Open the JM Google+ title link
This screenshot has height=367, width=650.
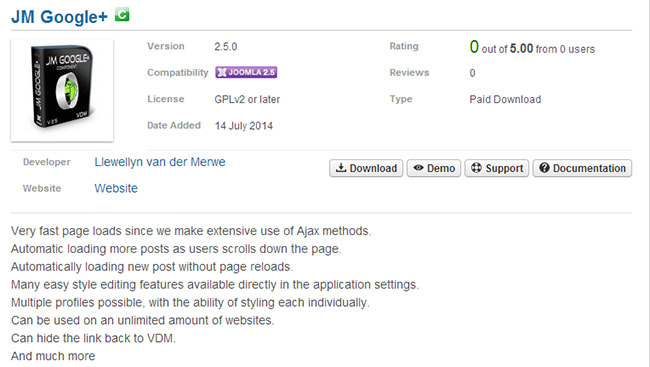(59, 17)
